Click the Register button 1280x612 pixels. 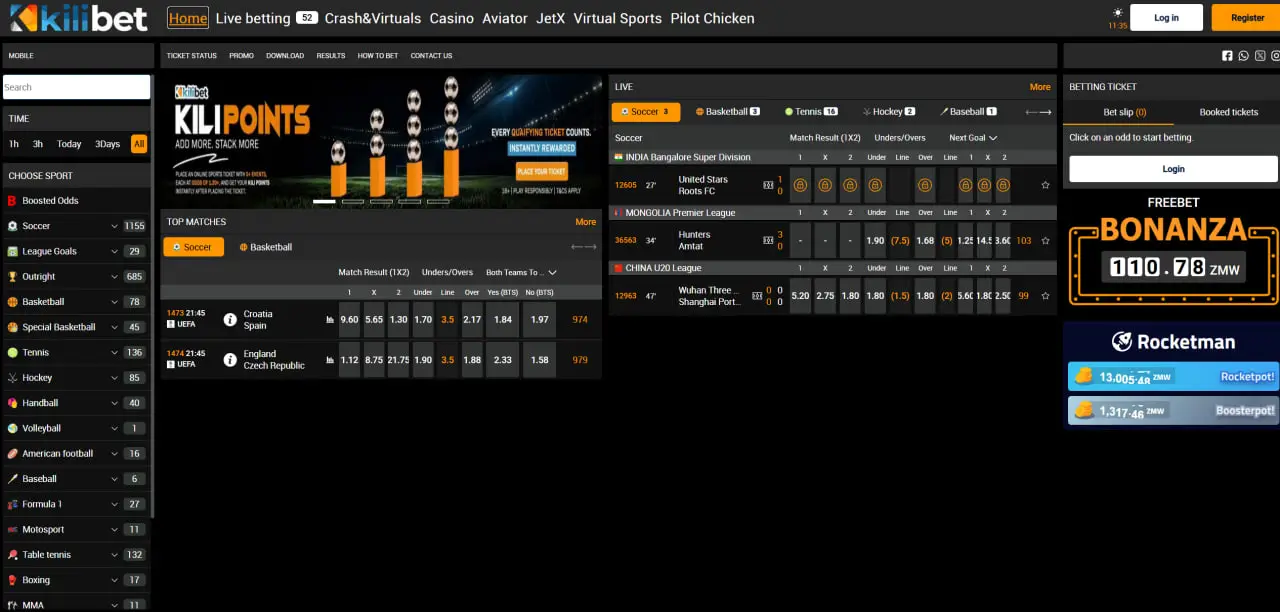1247,17
